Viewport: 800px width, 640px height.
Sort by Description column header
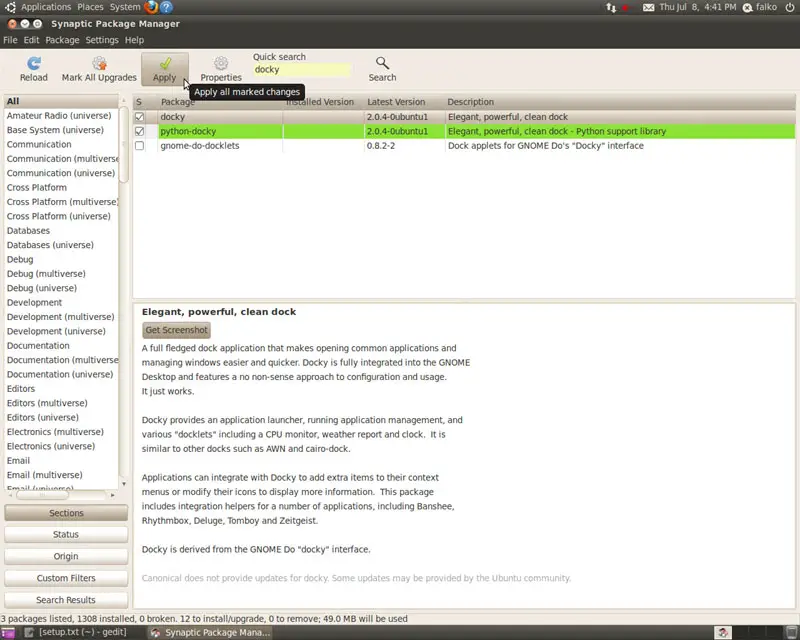(620, 102)
